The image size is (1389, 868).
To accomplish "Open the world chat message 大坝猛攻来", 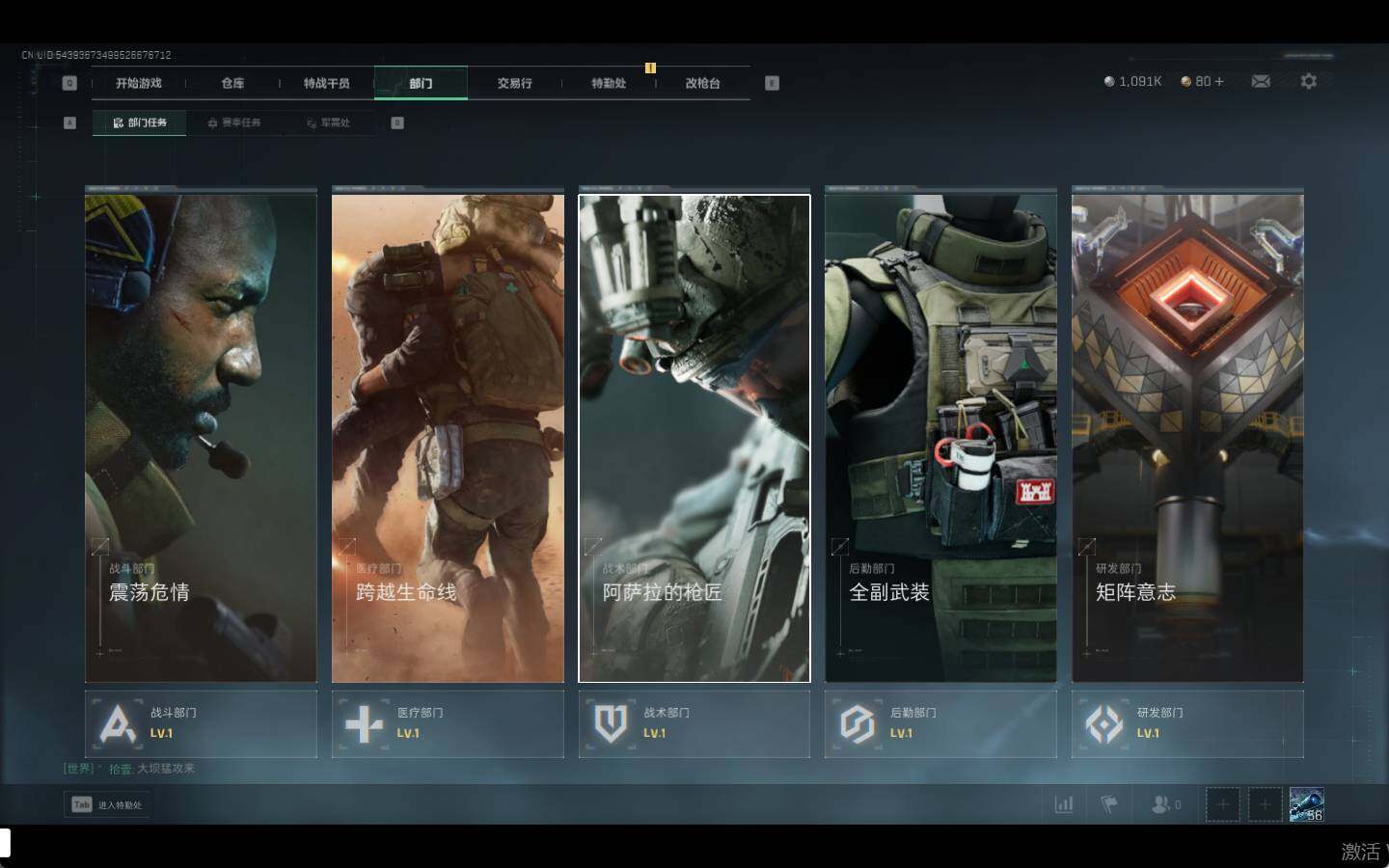I will pyautogui.click(x=166, y=769).
